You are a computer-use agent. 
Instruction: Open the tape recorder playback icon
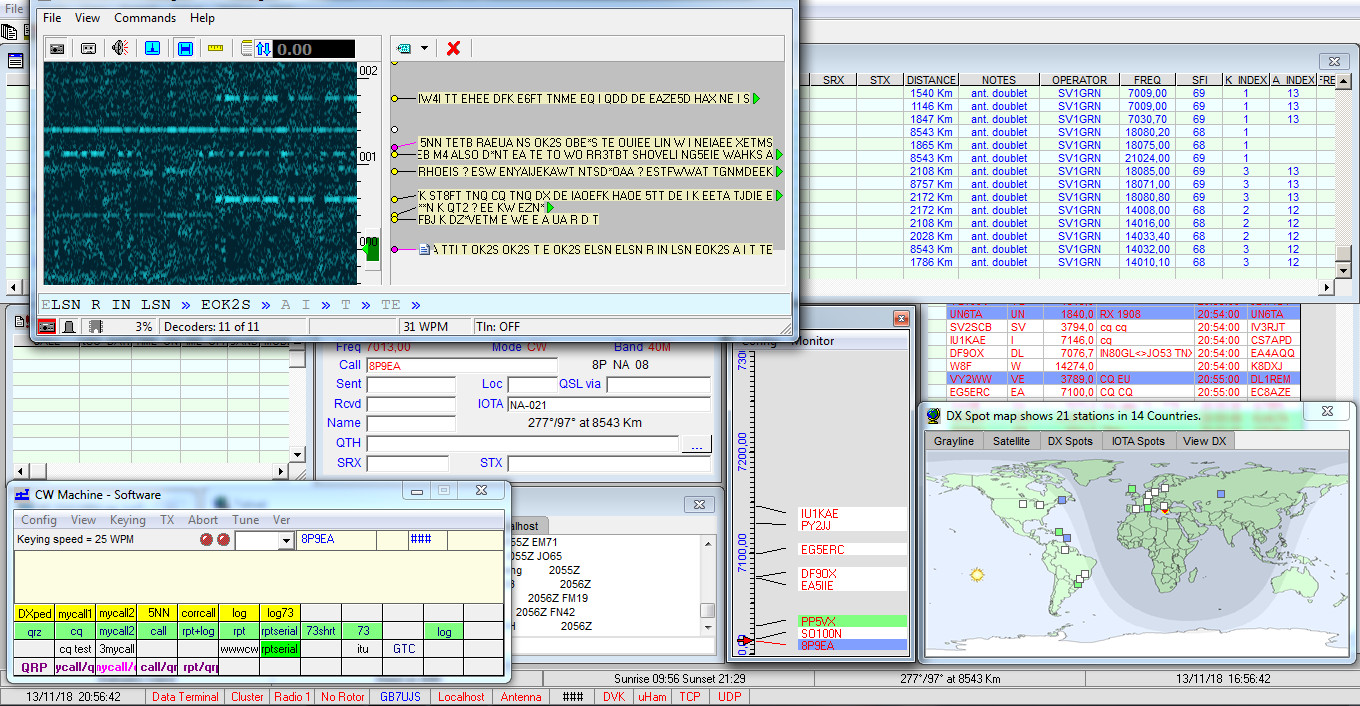point(88,48)
